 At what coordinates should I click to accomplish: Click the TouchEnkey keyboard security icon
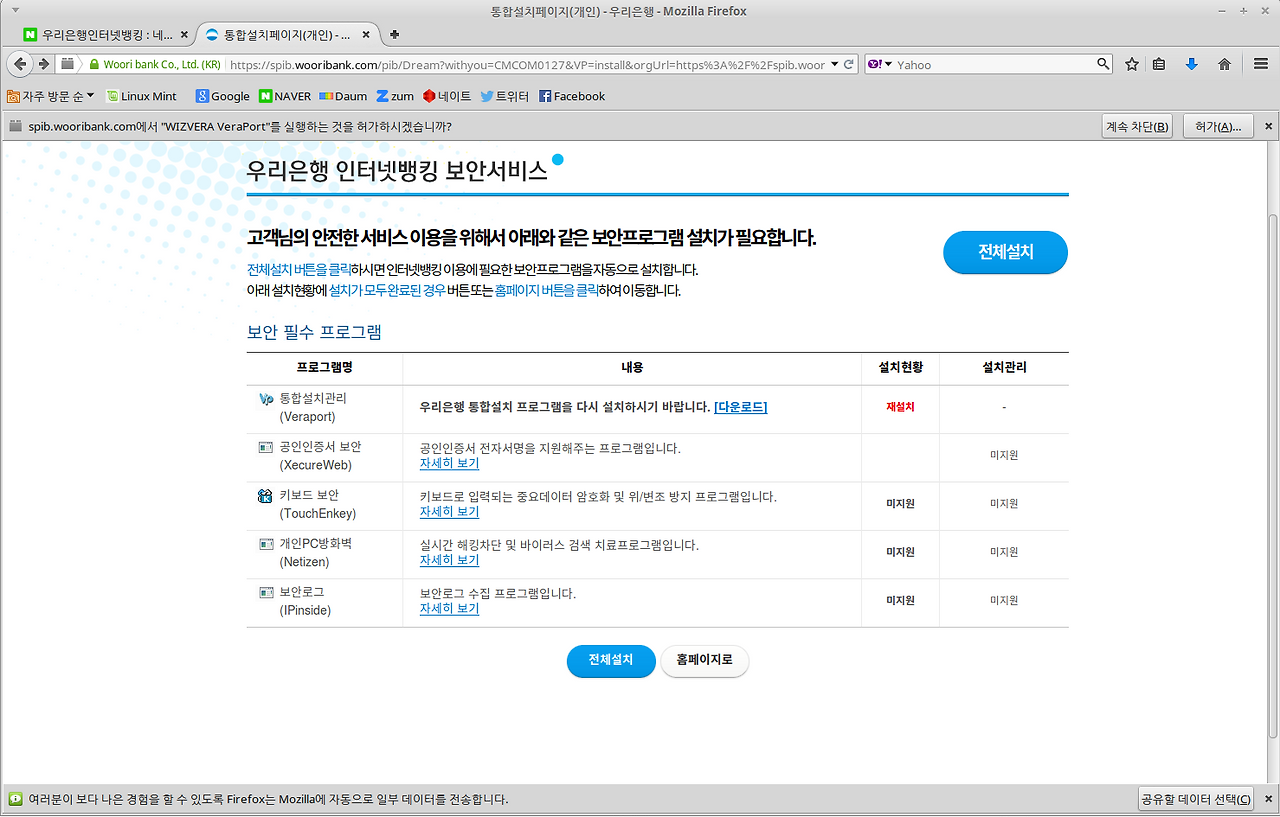coord(266,496)
